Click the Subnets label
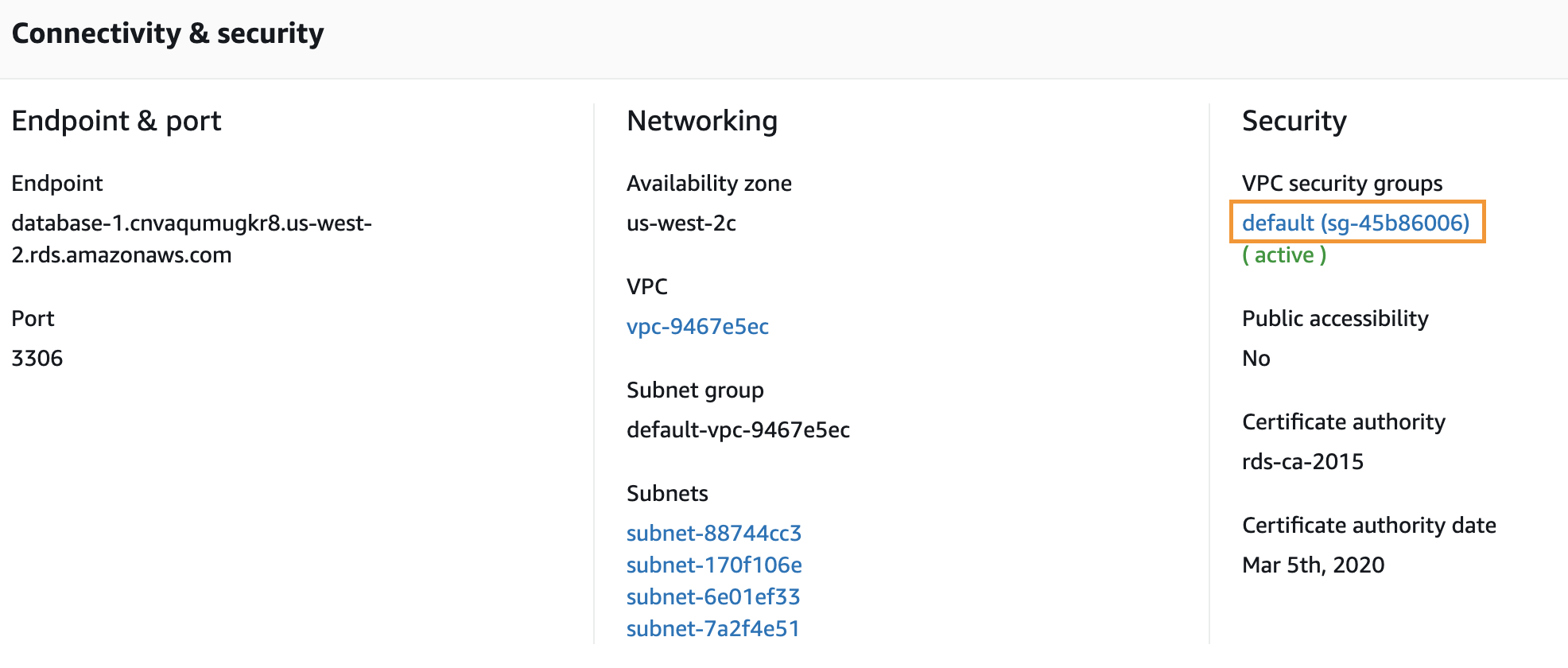Screen dimensions: 1568x668 667,493
